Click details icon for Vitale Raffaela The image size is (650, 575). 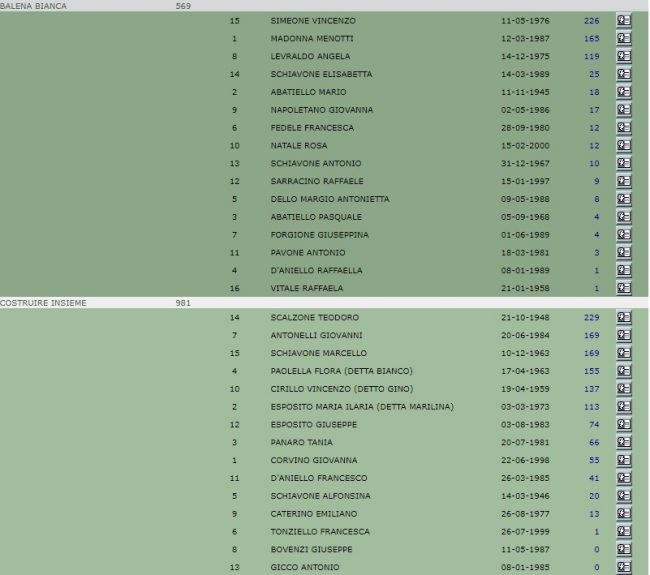coord(624,288)
